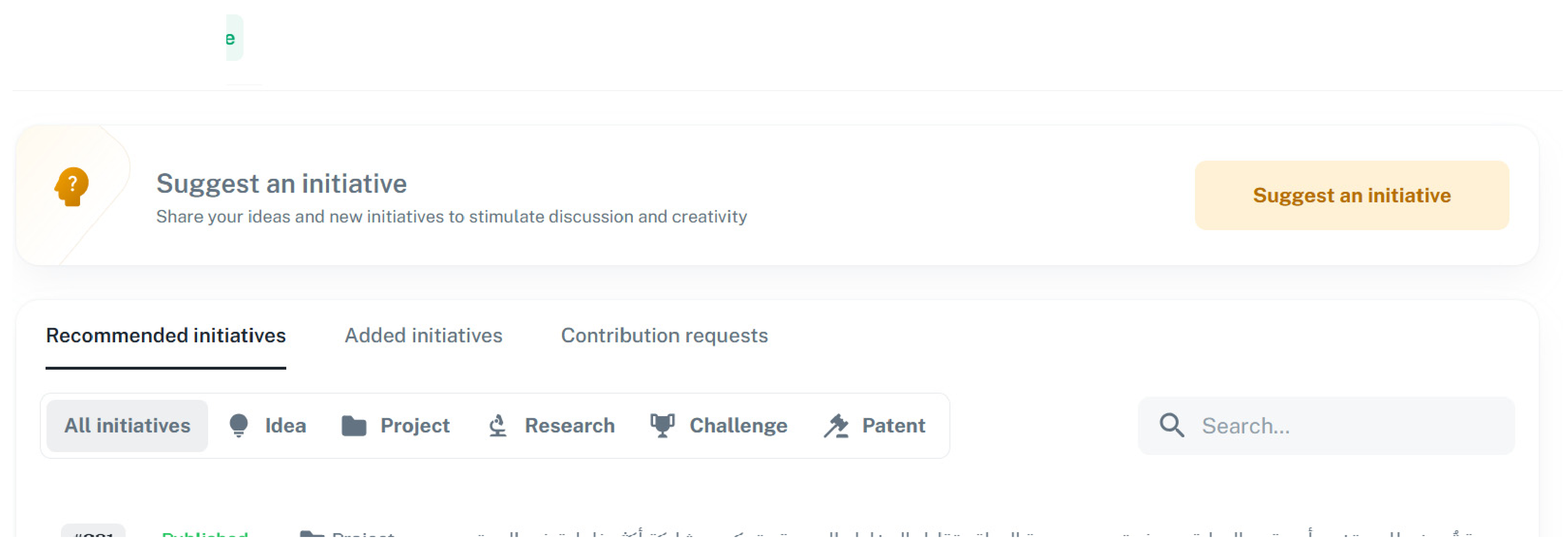Pick the trophy Challenge icon
This screenshot has width=1568, height=548.
coord(662,426)
